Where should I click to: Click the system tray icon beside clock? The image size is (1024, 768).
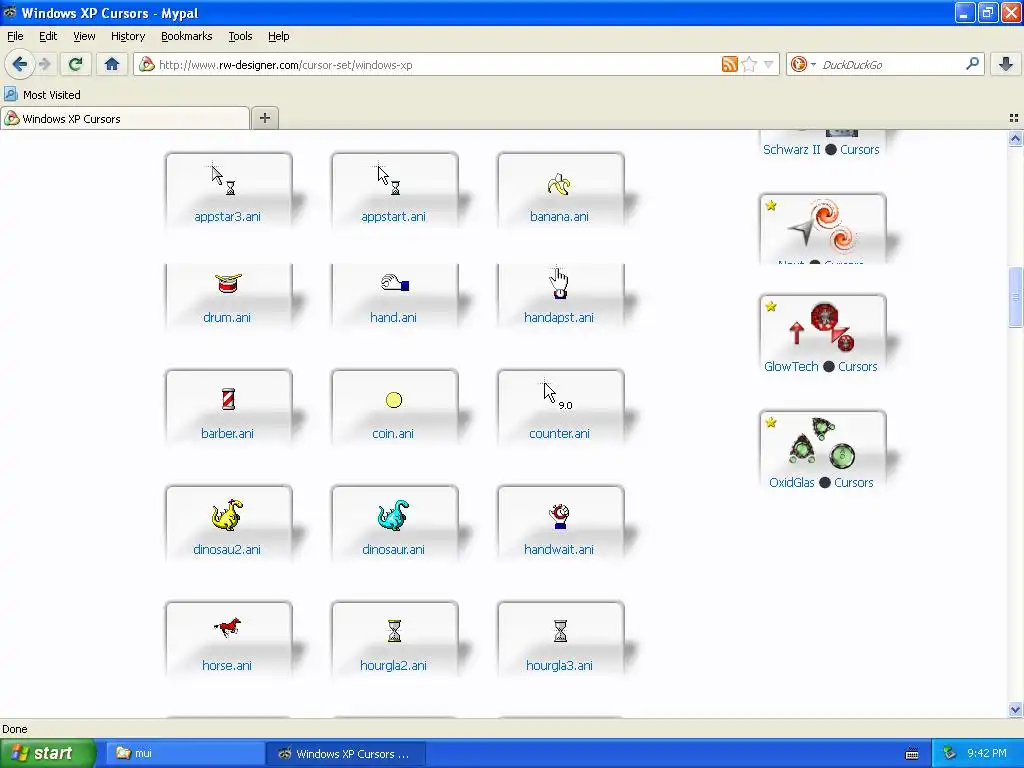pyautogui.click(x=949, y=754)
